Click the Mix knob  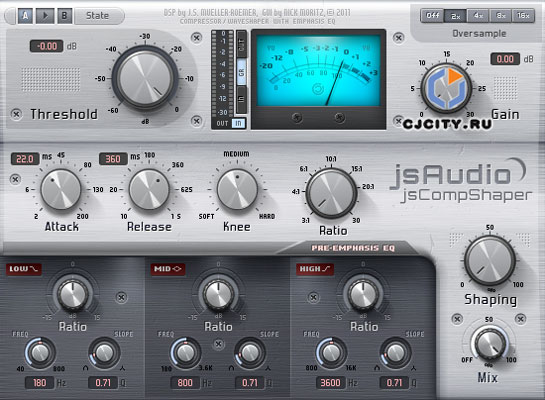(x=490, y=343)
